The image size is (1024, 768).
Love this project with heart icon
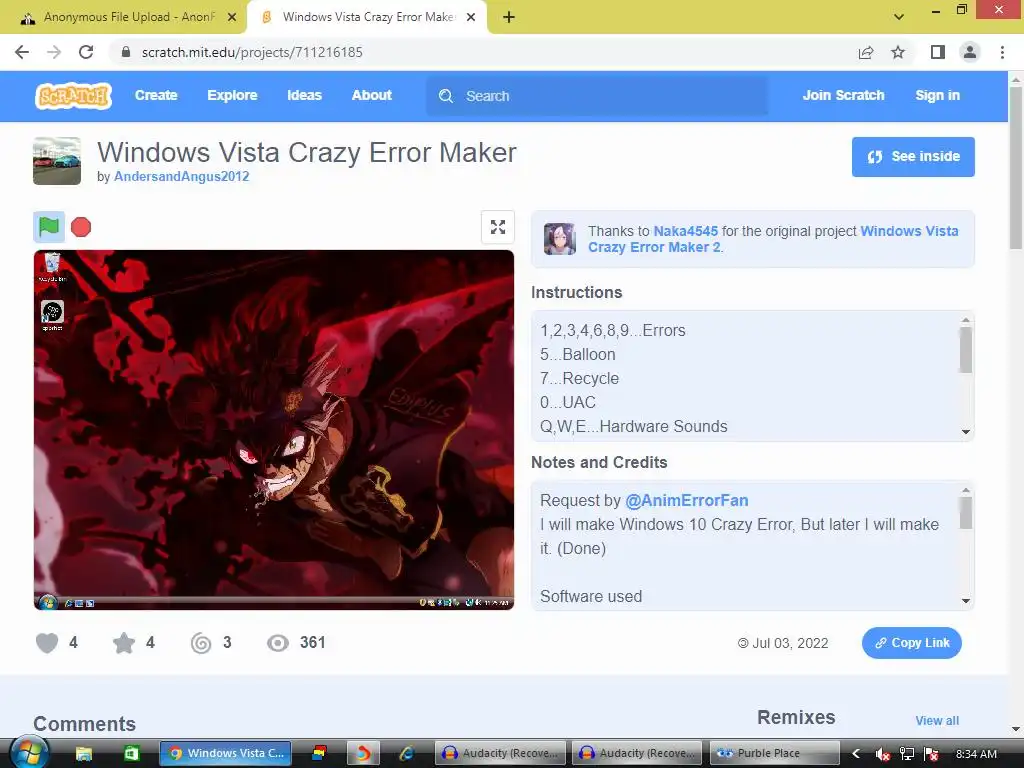point(46,643)
